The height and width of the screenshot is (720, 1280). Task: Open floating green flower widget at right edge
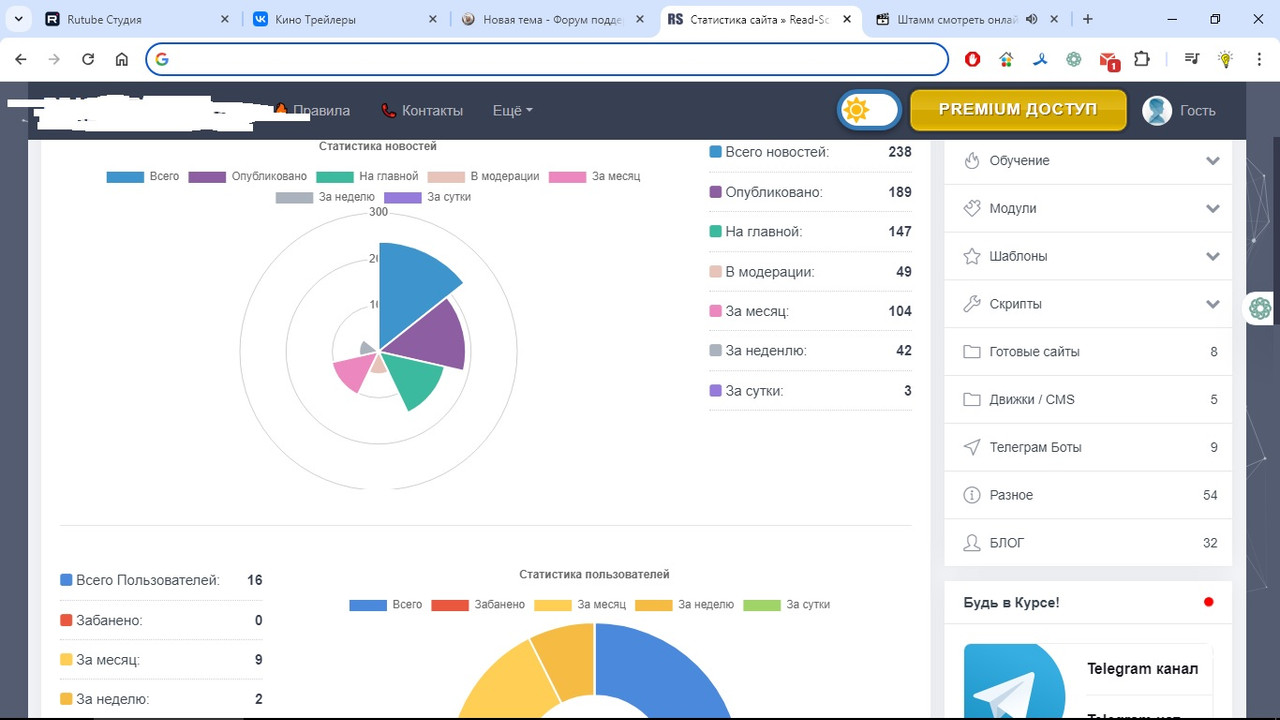(1260, 307)
